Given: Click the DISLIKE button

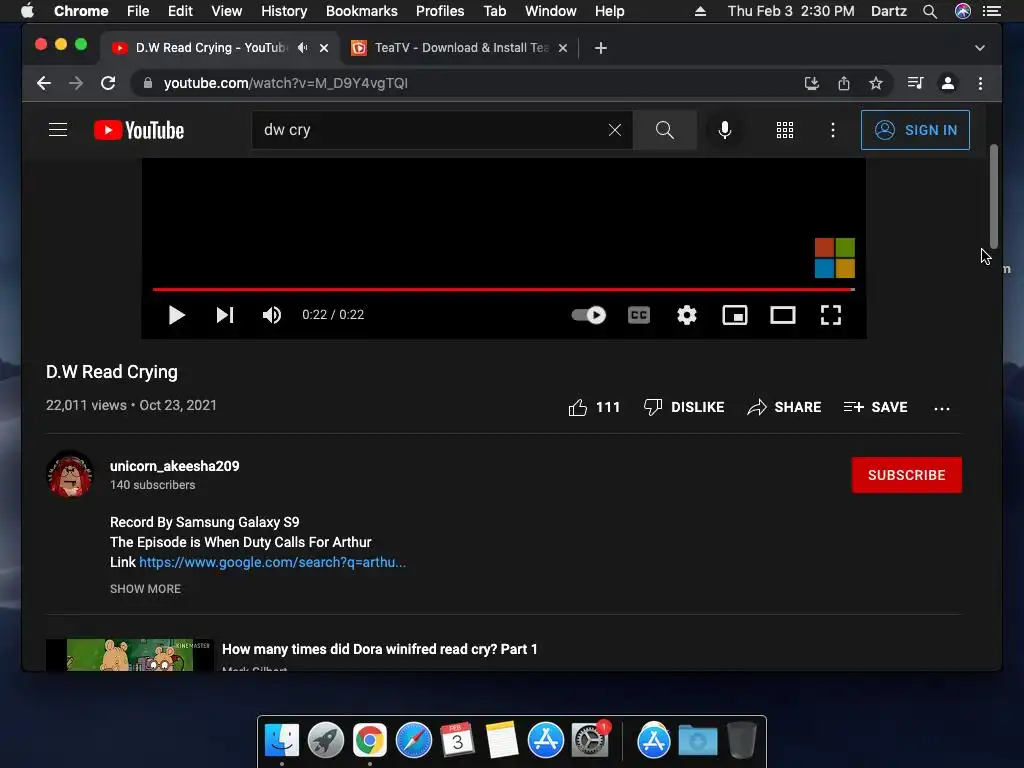Looking at the screenshot, I should (684, 408).
